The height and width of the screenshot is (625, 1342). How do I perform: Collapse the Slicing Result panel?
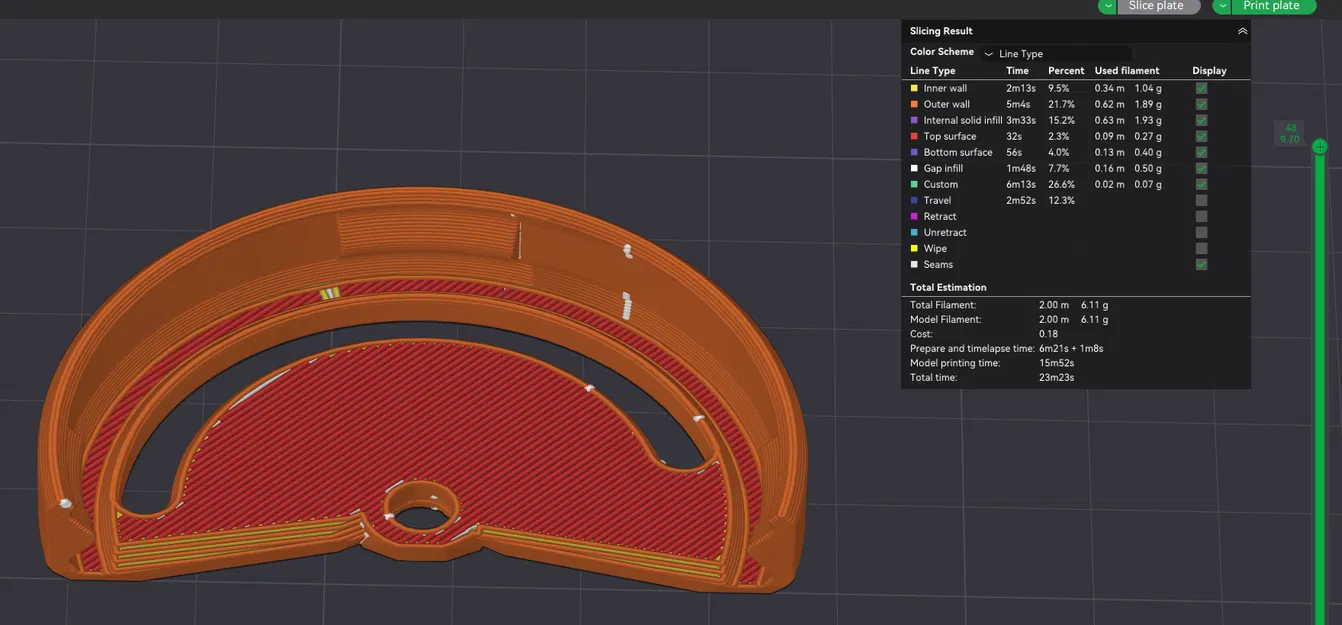[x=1242, y=31]
